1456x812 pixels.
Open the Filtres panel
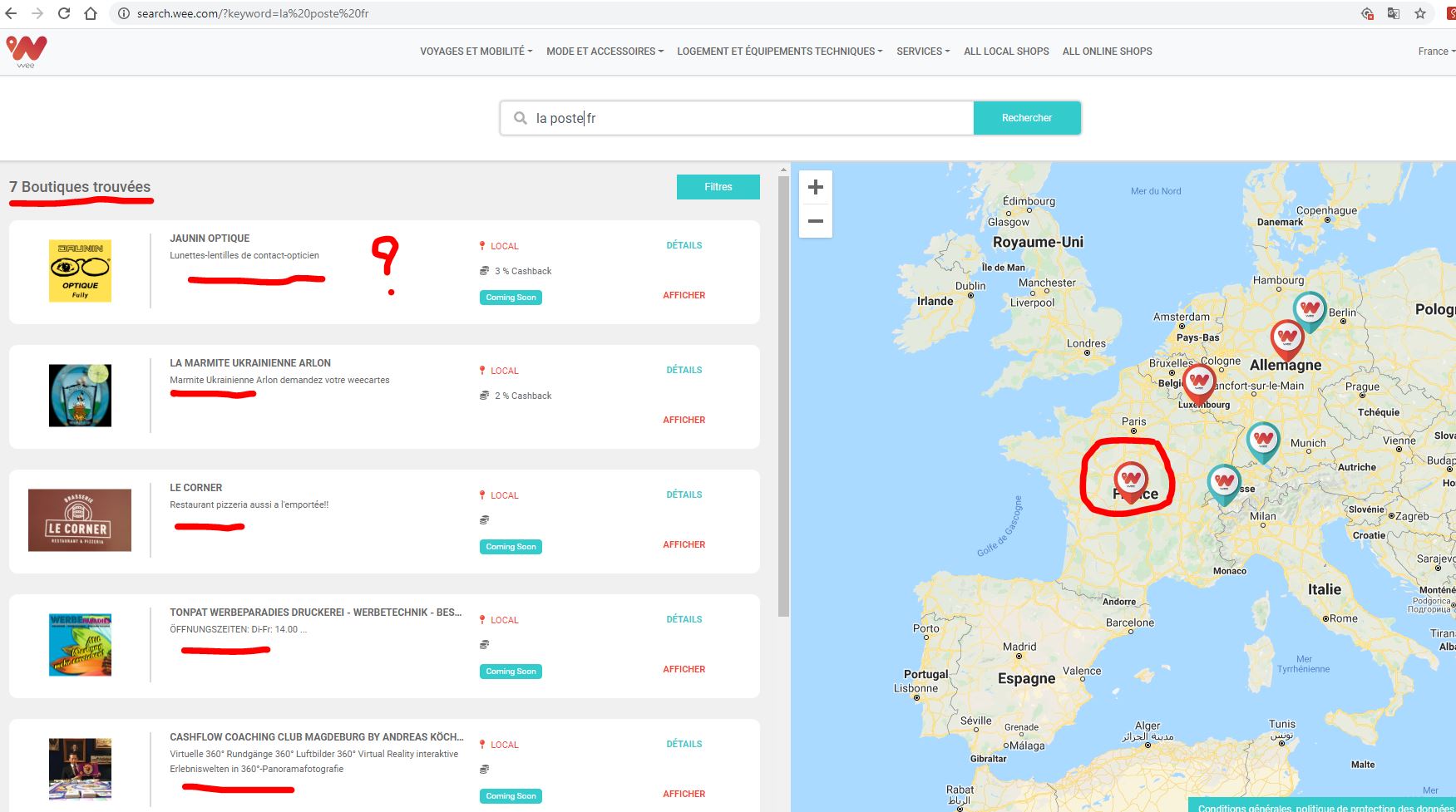(x=718, y=187)
